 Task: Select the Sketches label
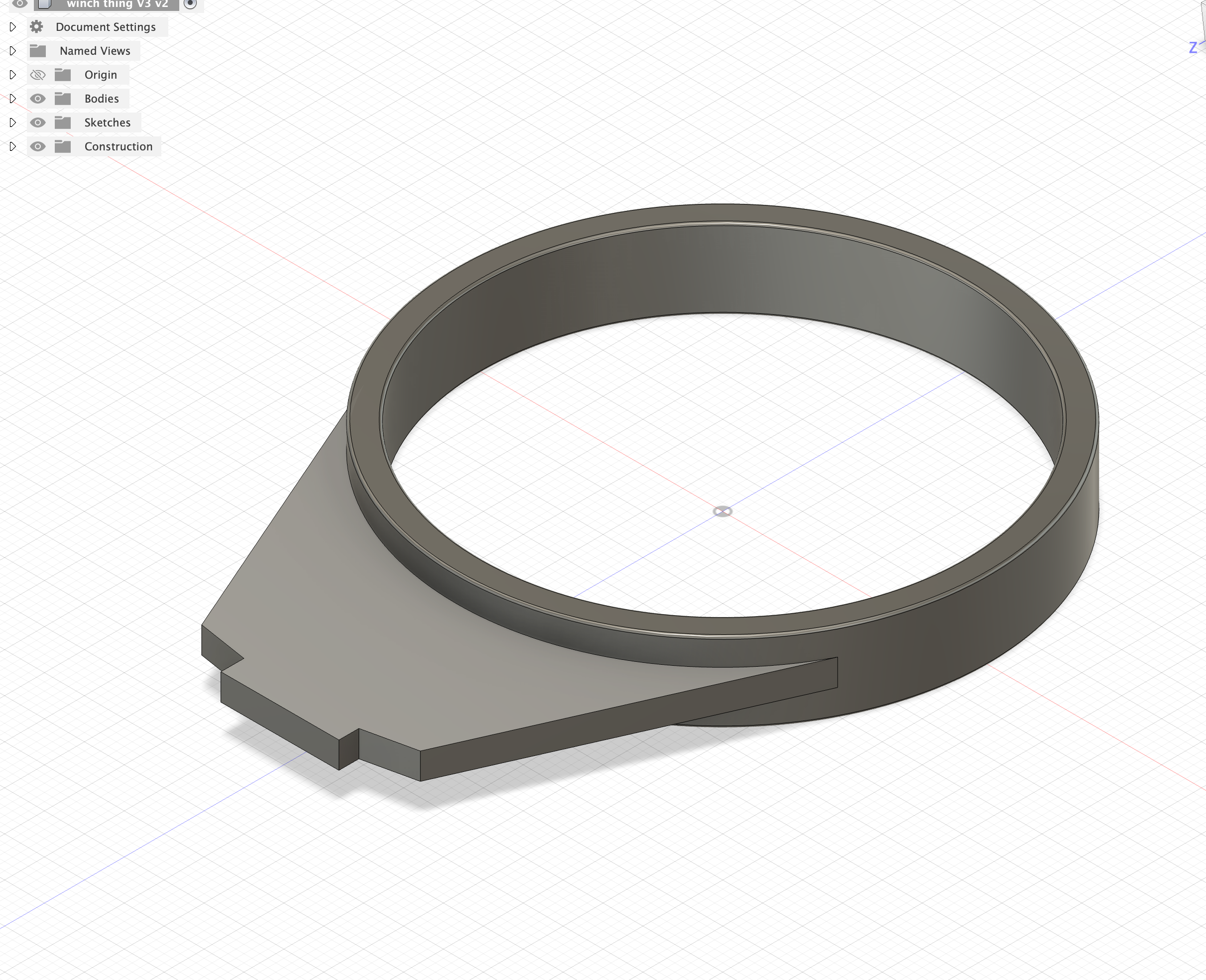(107, 122)
